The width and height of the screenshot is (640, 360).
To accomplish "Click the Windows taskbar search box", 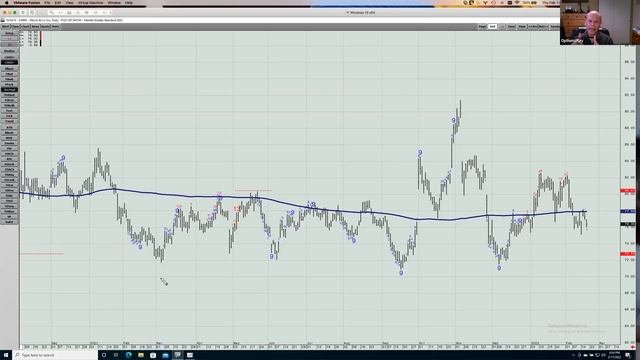I will tap(55, 355).
